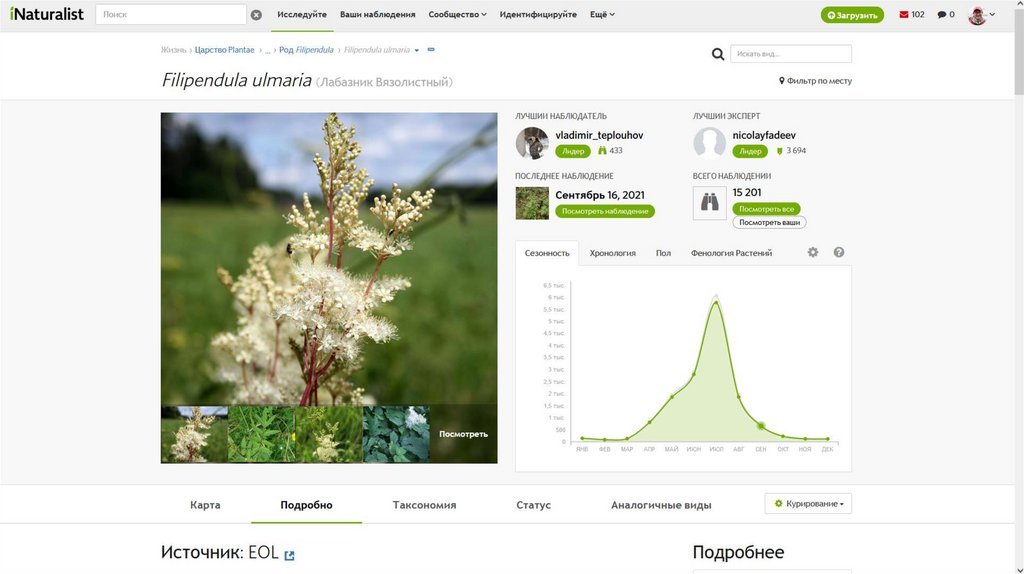Focus the top Поиск search field
Viewport: 1024px width, 574px height.
click(x=171, y=14)
